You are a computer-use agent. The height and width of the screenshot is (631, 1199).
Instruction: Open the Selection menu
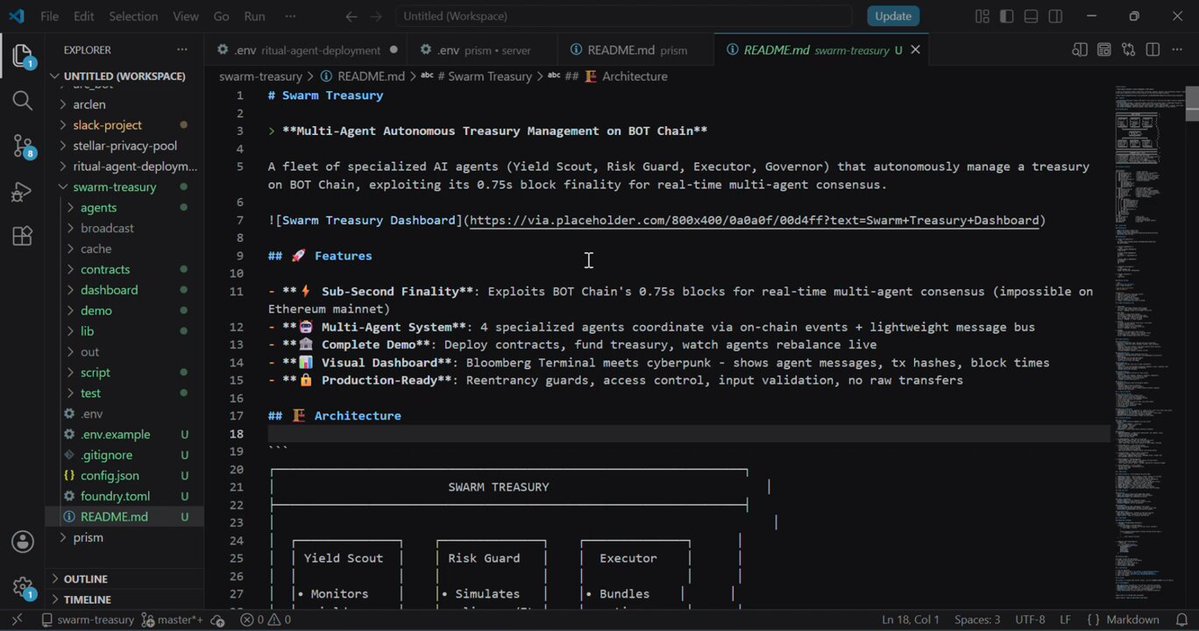pos(133,16)
